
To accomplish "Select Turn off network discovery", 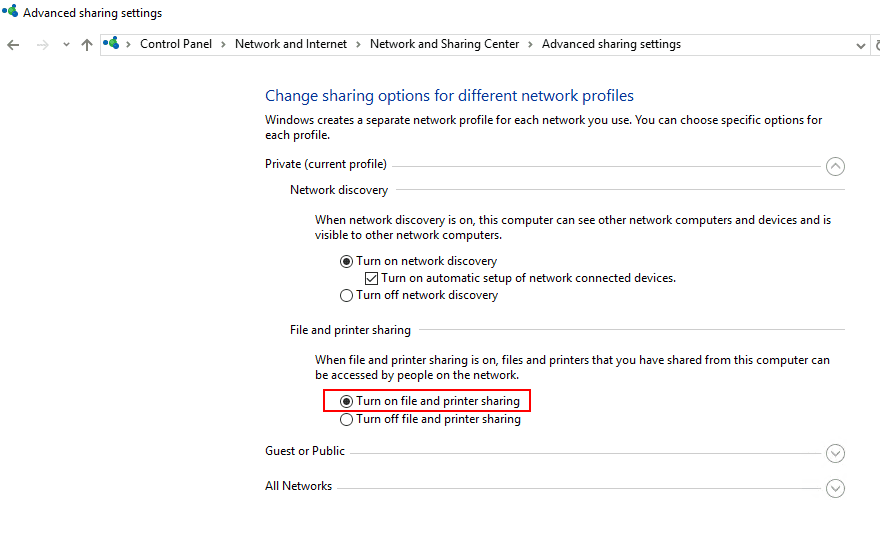I will click(x=346, y=295).
